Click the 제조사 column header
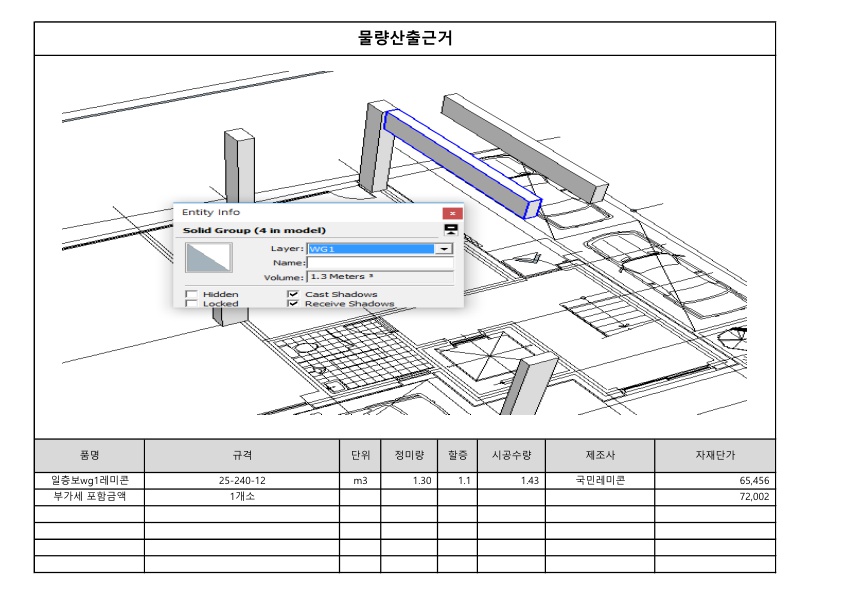Screen dimensions: 842x595 [600, 455]
